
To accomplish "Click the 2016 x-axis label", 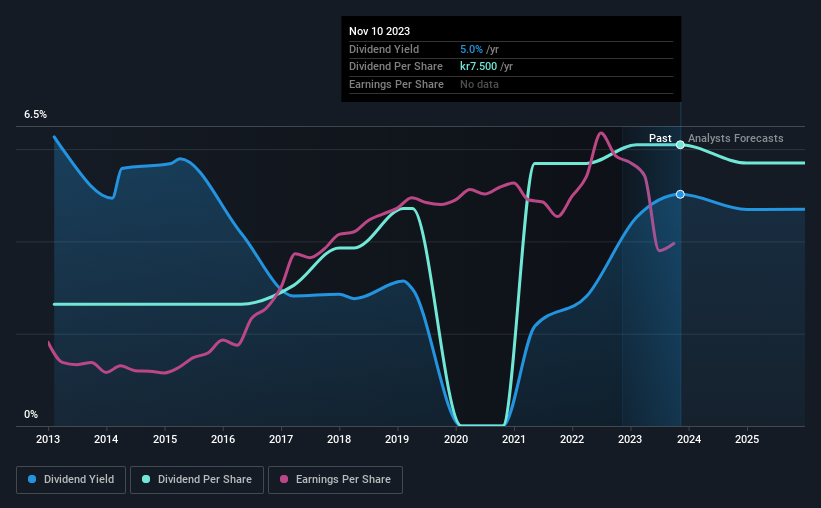I will click(223, 439).
